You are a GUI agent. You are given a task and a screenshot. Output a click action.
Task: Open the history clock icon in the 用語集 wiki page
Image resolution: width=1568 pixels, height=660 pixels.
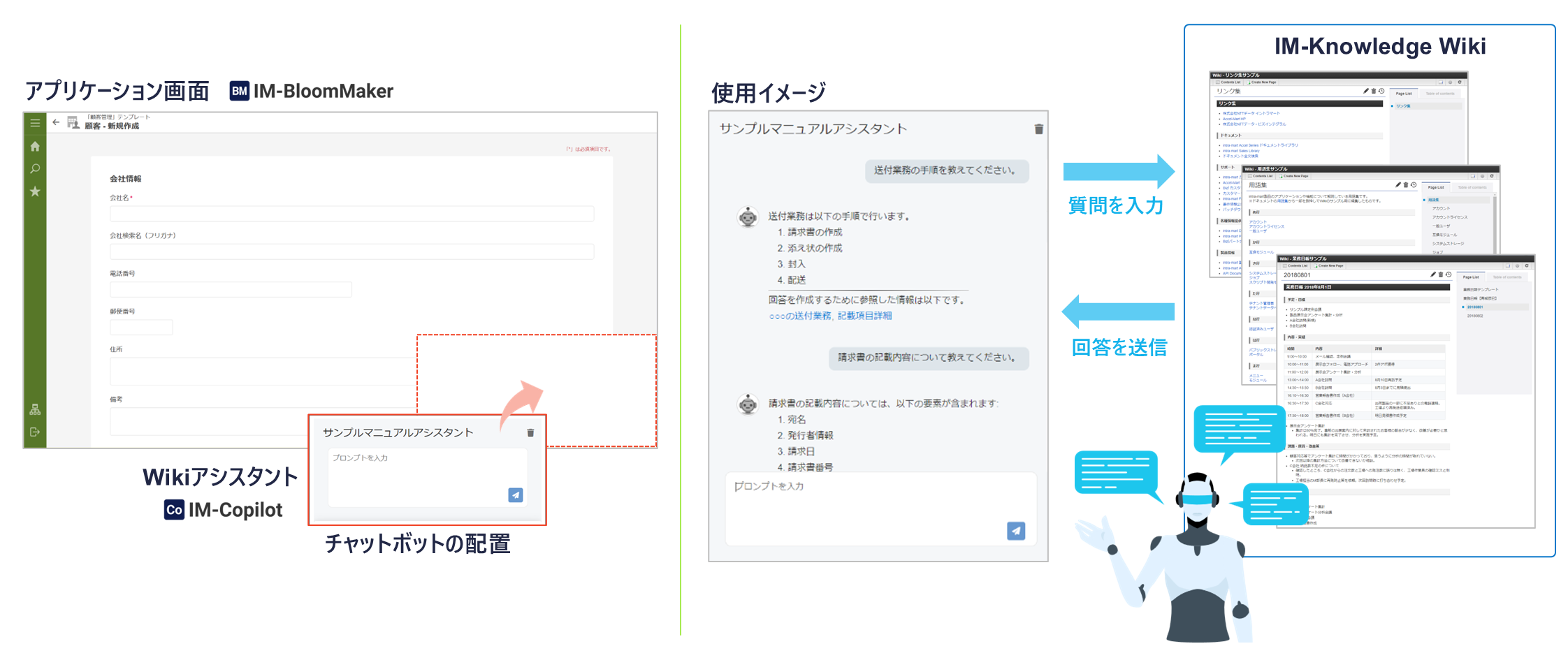pos(1414,185)
